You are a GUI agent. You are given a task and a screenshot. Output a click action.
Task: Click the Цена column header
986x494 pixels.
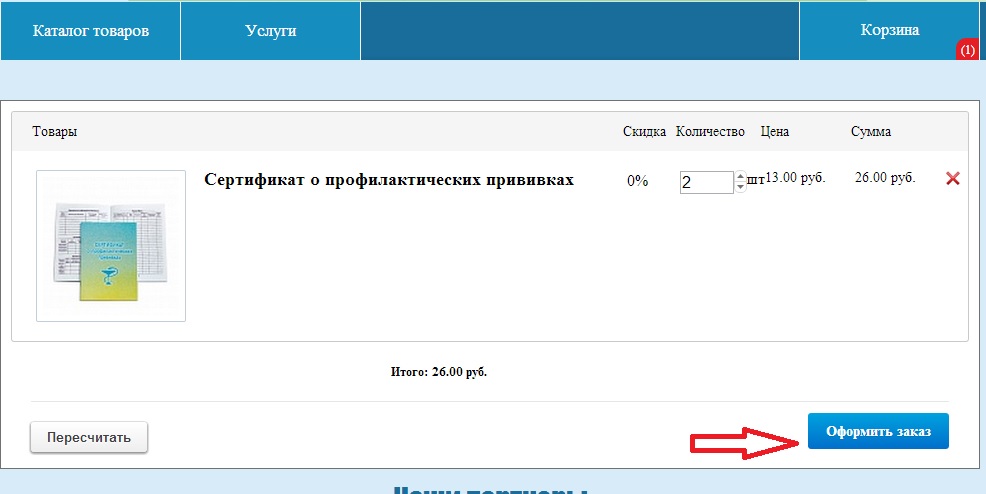pos(775,131)
